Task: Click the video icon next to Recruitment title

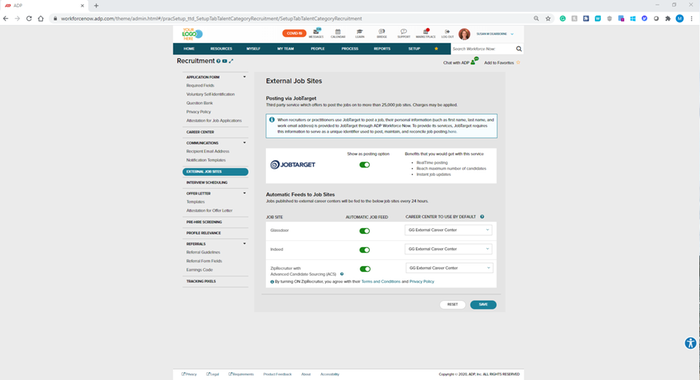Action: coord(225,61)
